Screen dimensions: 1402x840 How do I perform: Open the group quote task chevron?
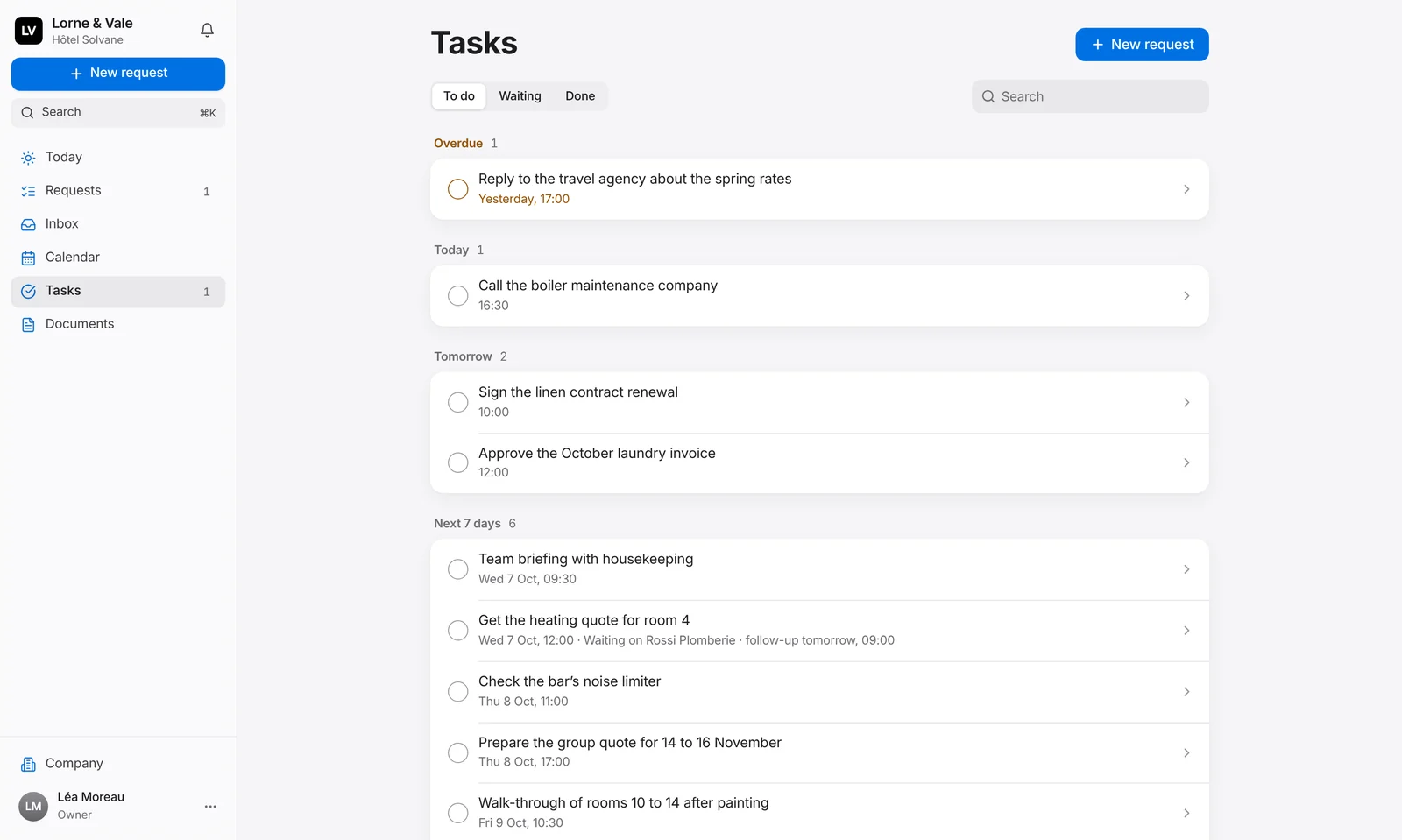[x=1186, y=752]
